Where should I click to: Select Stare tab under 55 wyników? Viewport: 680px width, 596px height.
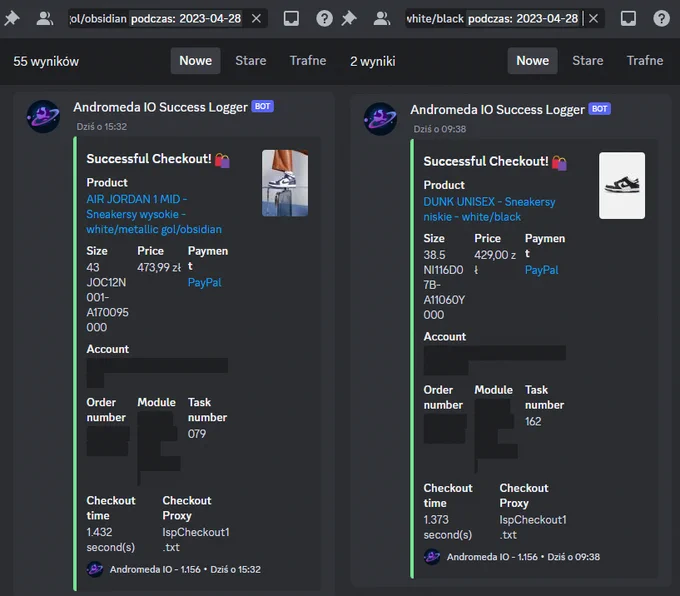tap(251, 61)
